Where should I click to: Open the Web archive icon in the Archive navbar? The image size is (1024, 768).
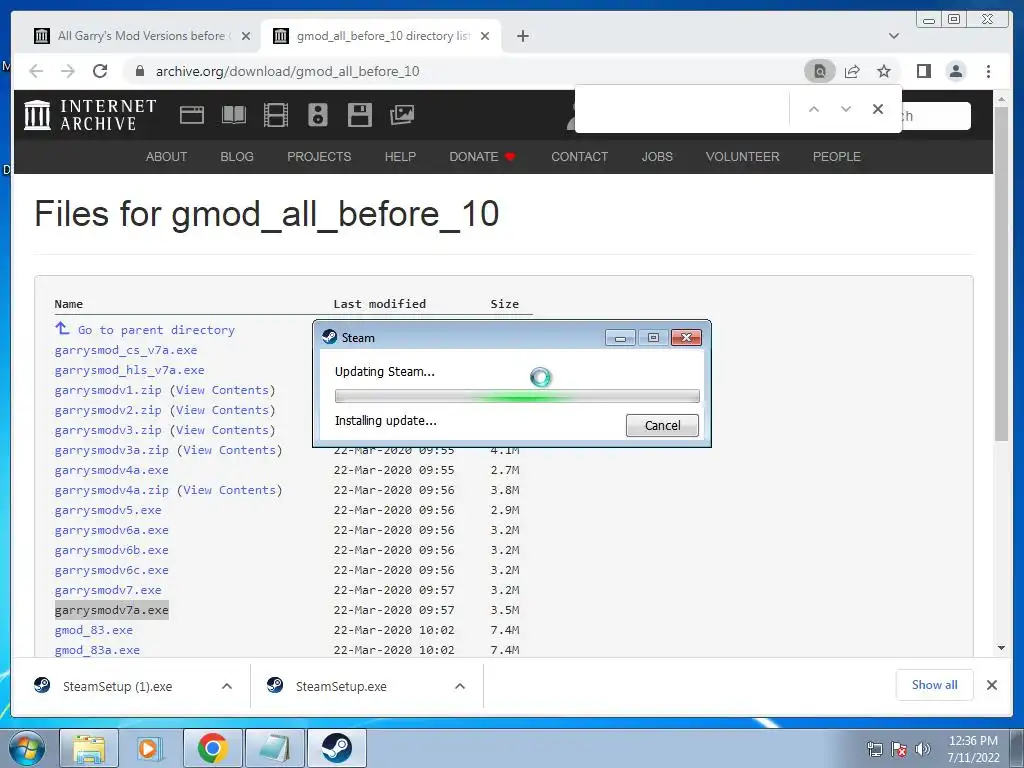pos(191,115)
